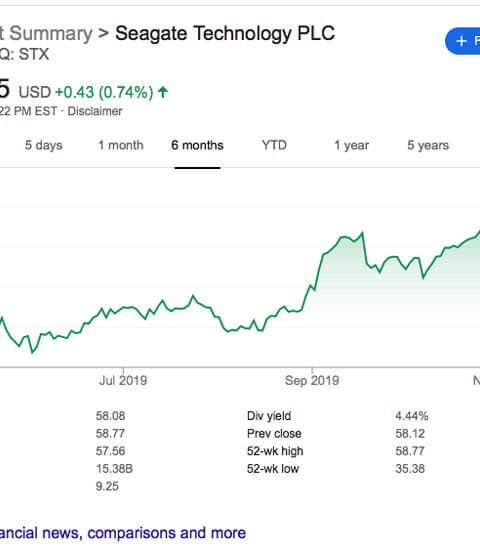Click the 52-wk low label

273,469
